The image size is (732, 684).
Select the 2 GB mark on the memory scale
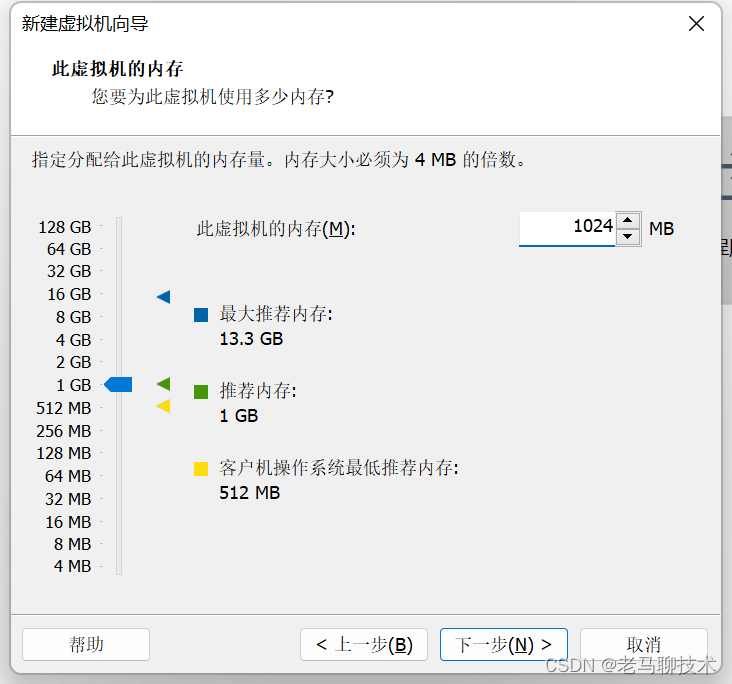tap(73, 362)
